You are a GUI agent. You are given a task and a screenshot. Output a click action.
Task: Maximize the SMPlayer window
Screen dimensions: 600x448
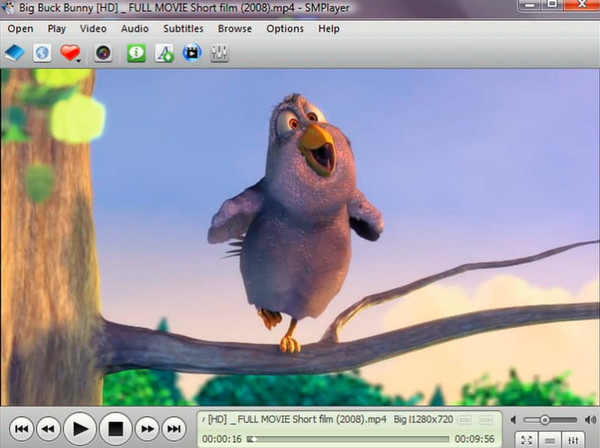coord(553,5)
